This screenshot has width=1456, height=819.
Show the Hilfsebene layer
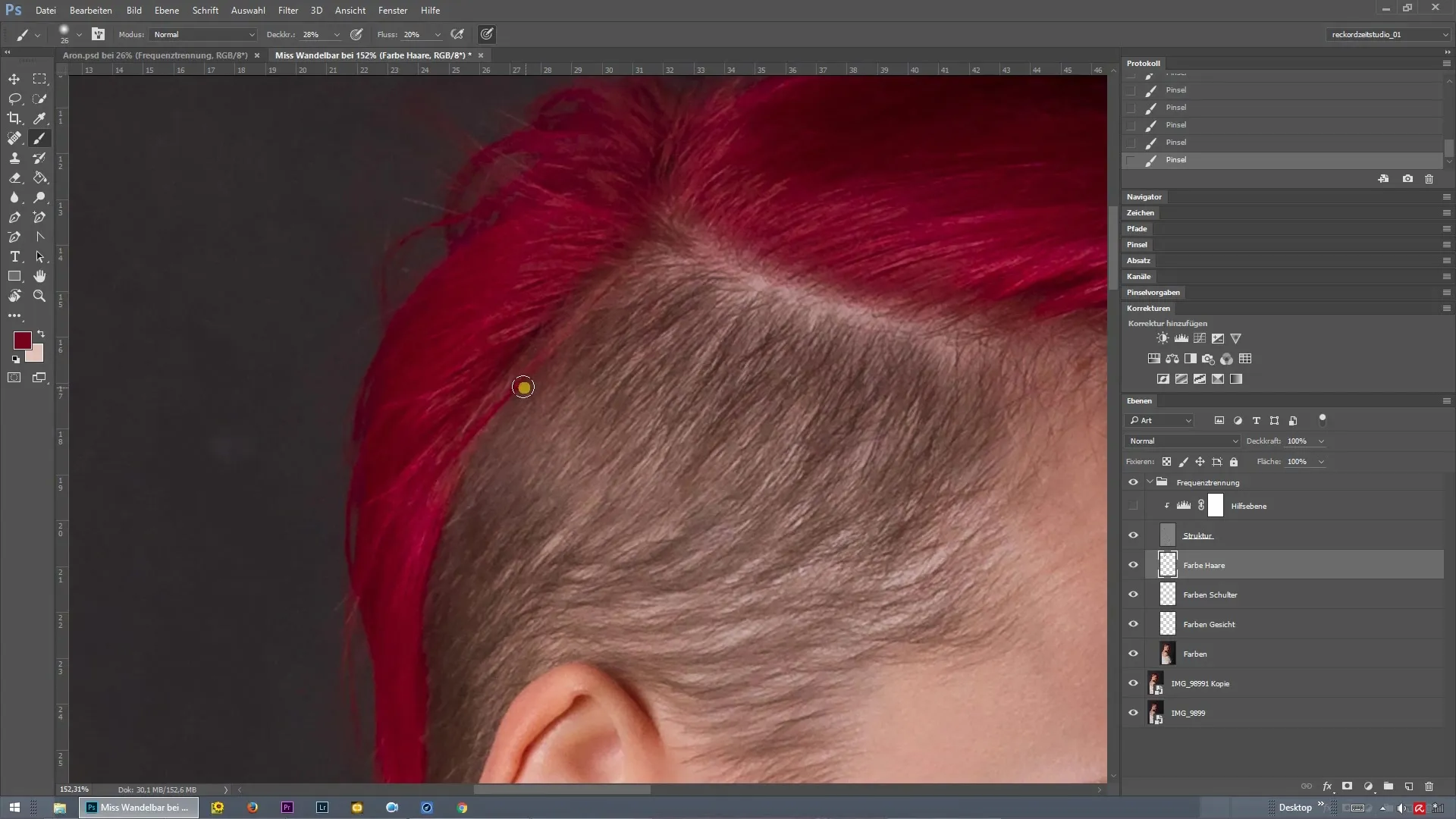pyautogui.click(x=1133, y=506)
